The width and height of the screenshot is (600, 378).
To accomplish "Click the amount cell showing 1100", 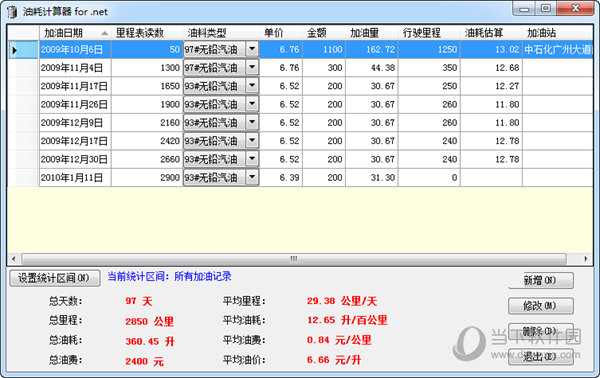I will pyautogui.click(x=324, y=50).
